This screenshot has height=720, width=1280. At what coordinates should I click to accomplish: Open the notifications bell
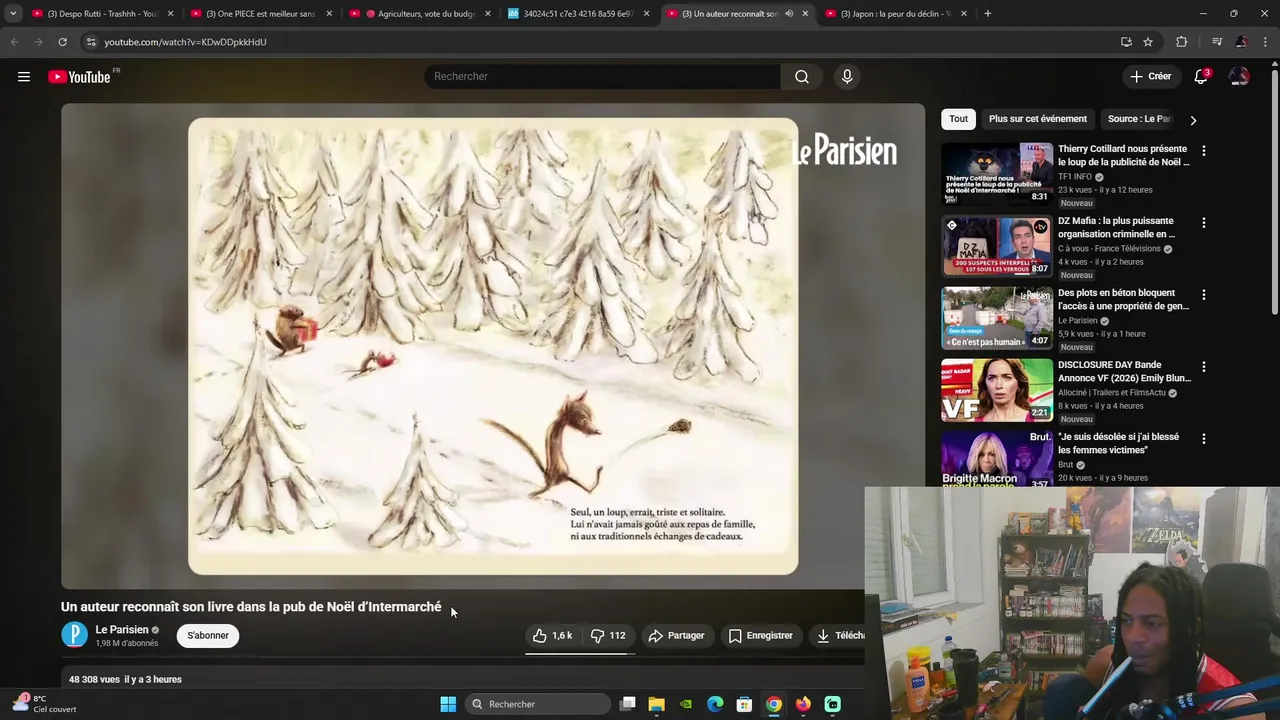click(1201, 77)
